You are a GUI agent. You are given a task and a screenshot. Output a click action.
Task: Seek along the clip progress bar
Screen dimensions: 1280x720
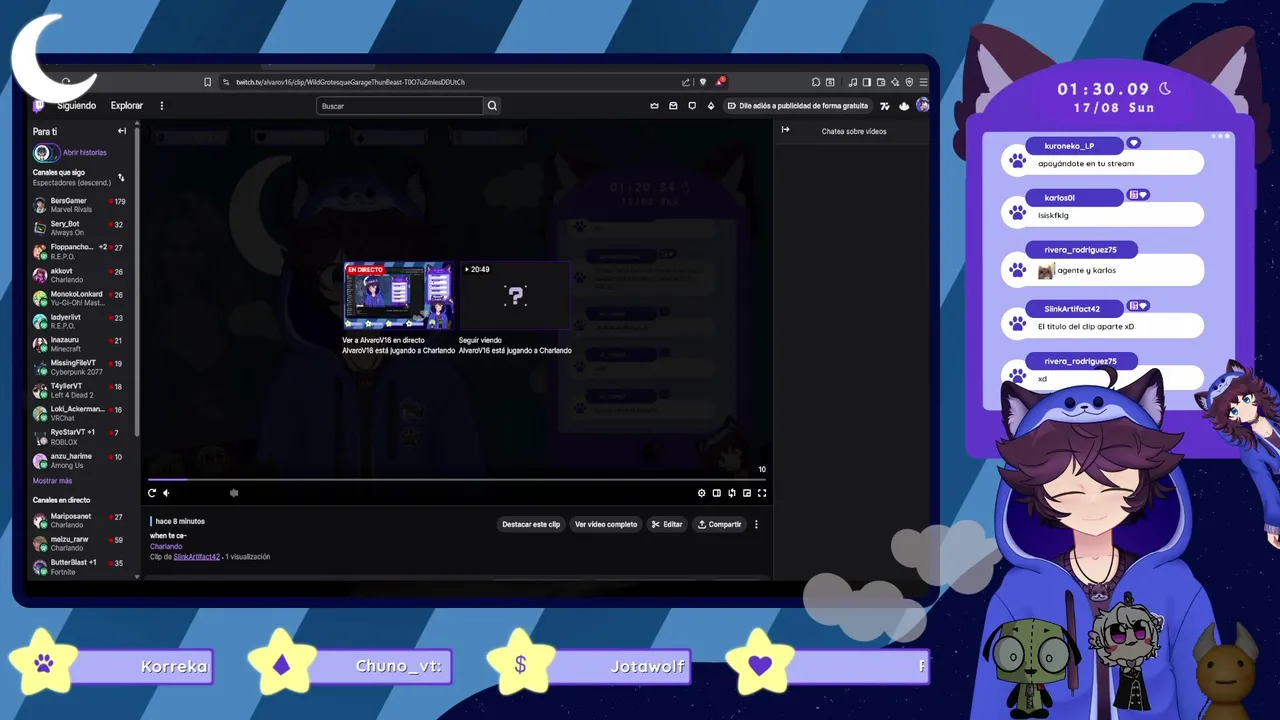pyautogui.click(x=457, y=480)
